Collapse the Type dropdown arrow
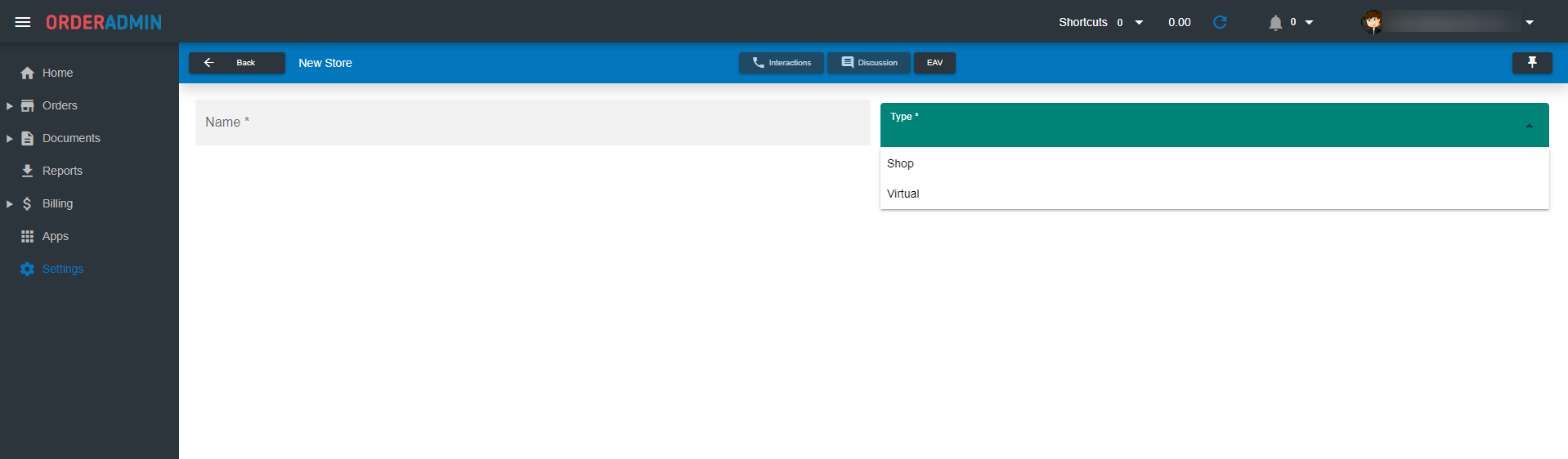The image size is (1568, 459). click(1529, 126)
